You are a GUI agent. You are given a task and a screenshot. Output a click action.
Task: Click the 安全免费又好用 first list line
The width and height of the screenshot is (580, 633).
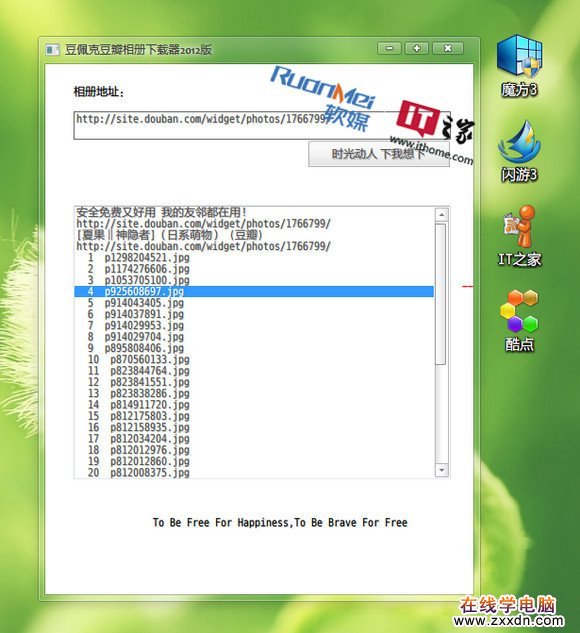pos(254,212)
